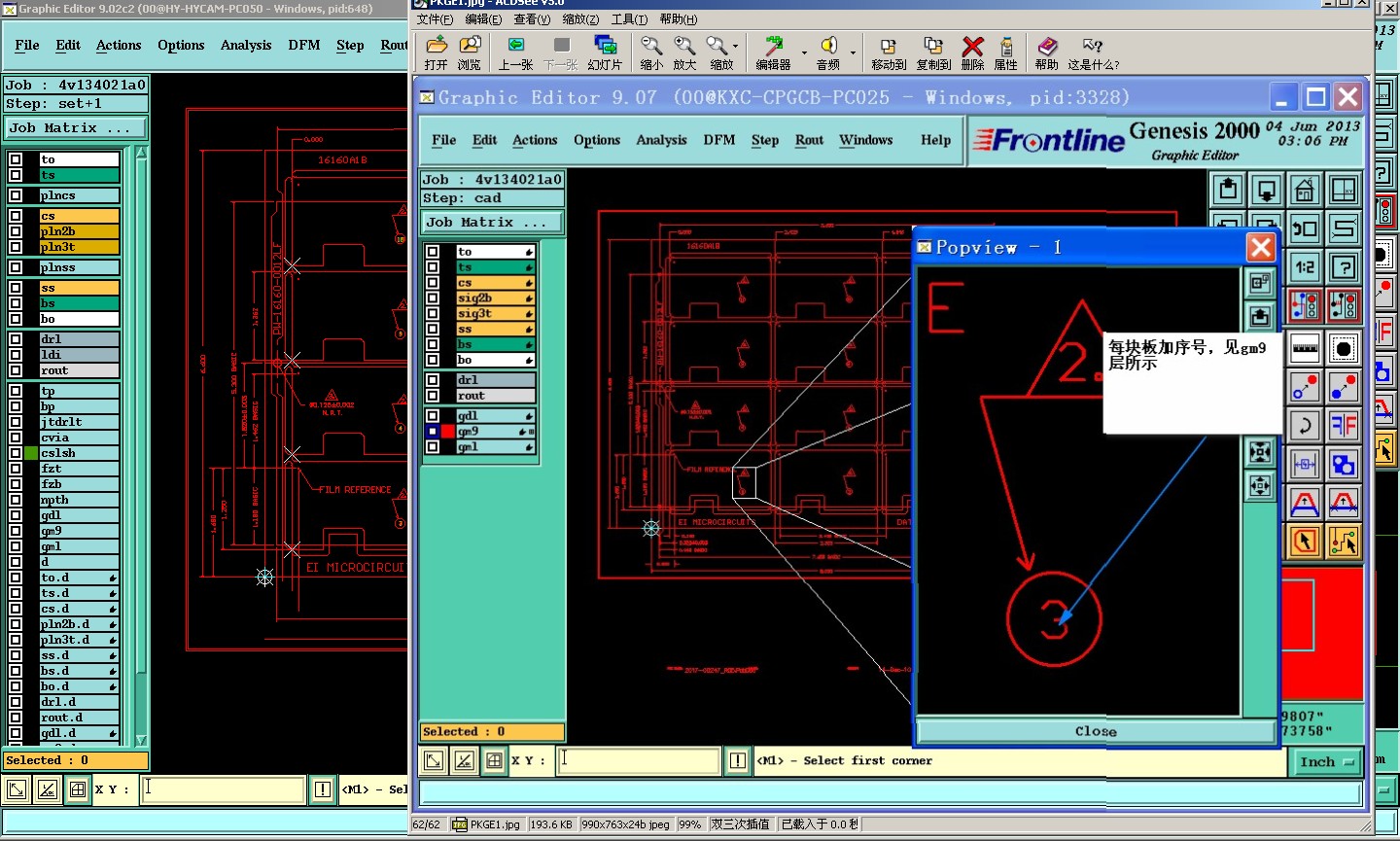Screen dimensions: 1400x841
Task: Click the home view icon in Genesis panel
Action: point(1305,190)
